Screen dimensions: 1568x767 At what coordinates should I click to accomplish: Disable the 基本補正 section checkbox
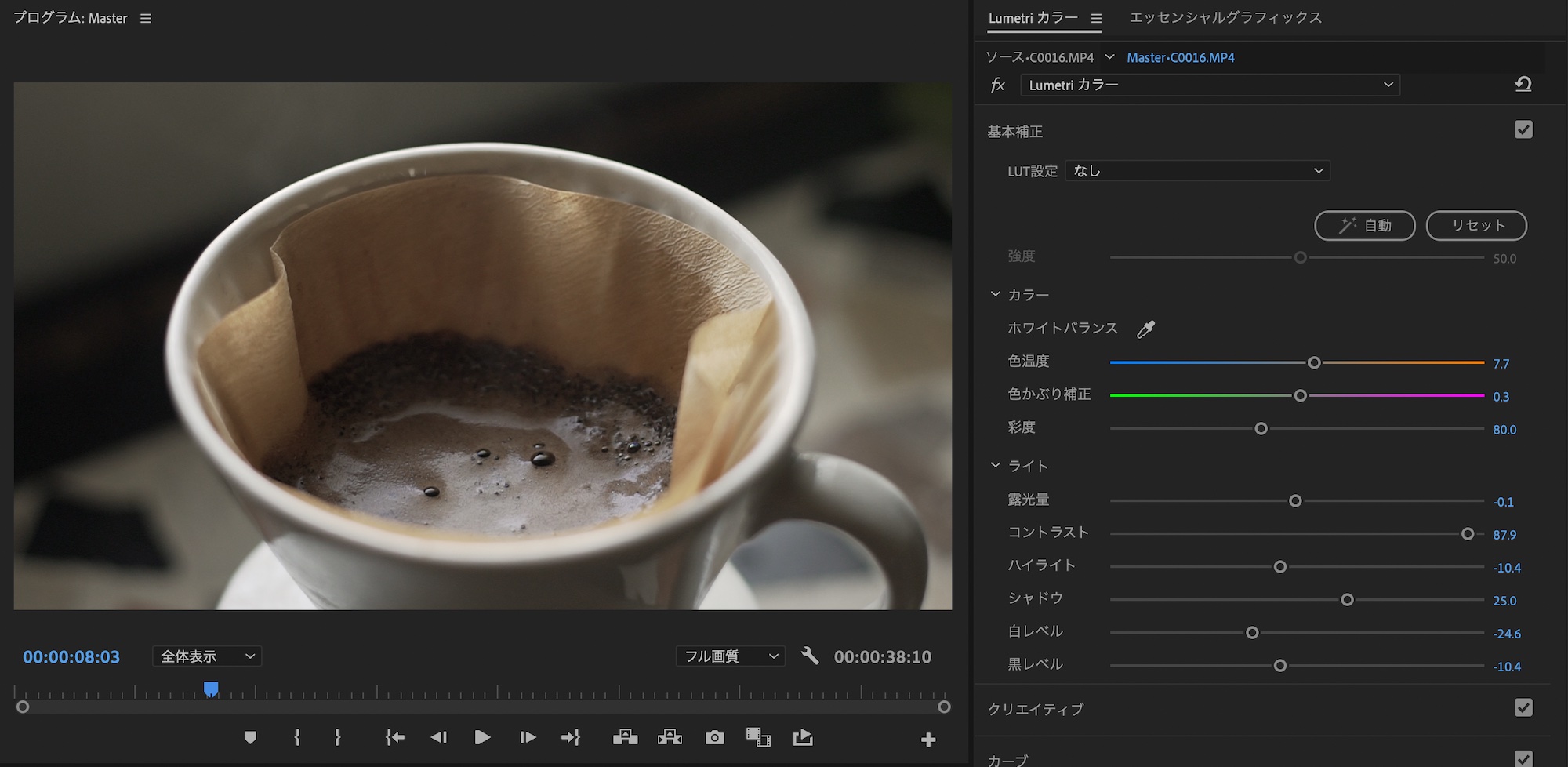pos(1523,130)
